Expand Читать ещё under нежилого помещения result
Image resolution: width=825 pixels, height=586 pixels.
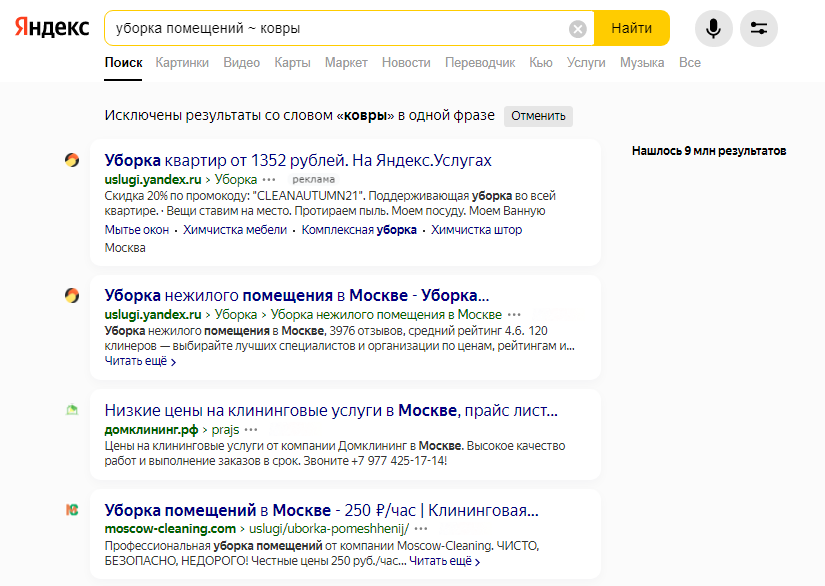click(140, 361)
